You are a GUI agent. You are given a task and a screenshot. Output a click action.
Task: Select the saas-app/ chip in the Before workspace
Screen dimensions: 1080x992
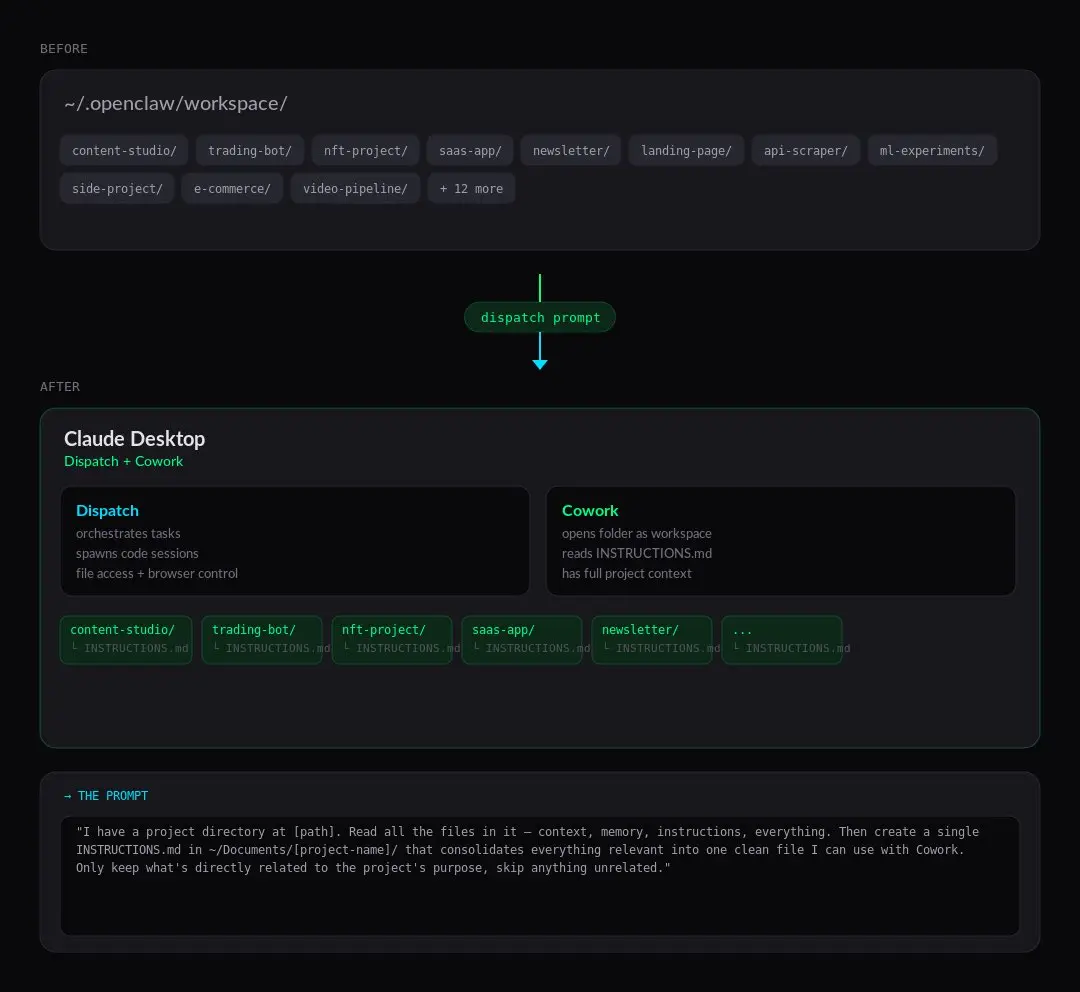tap(470, 150)
